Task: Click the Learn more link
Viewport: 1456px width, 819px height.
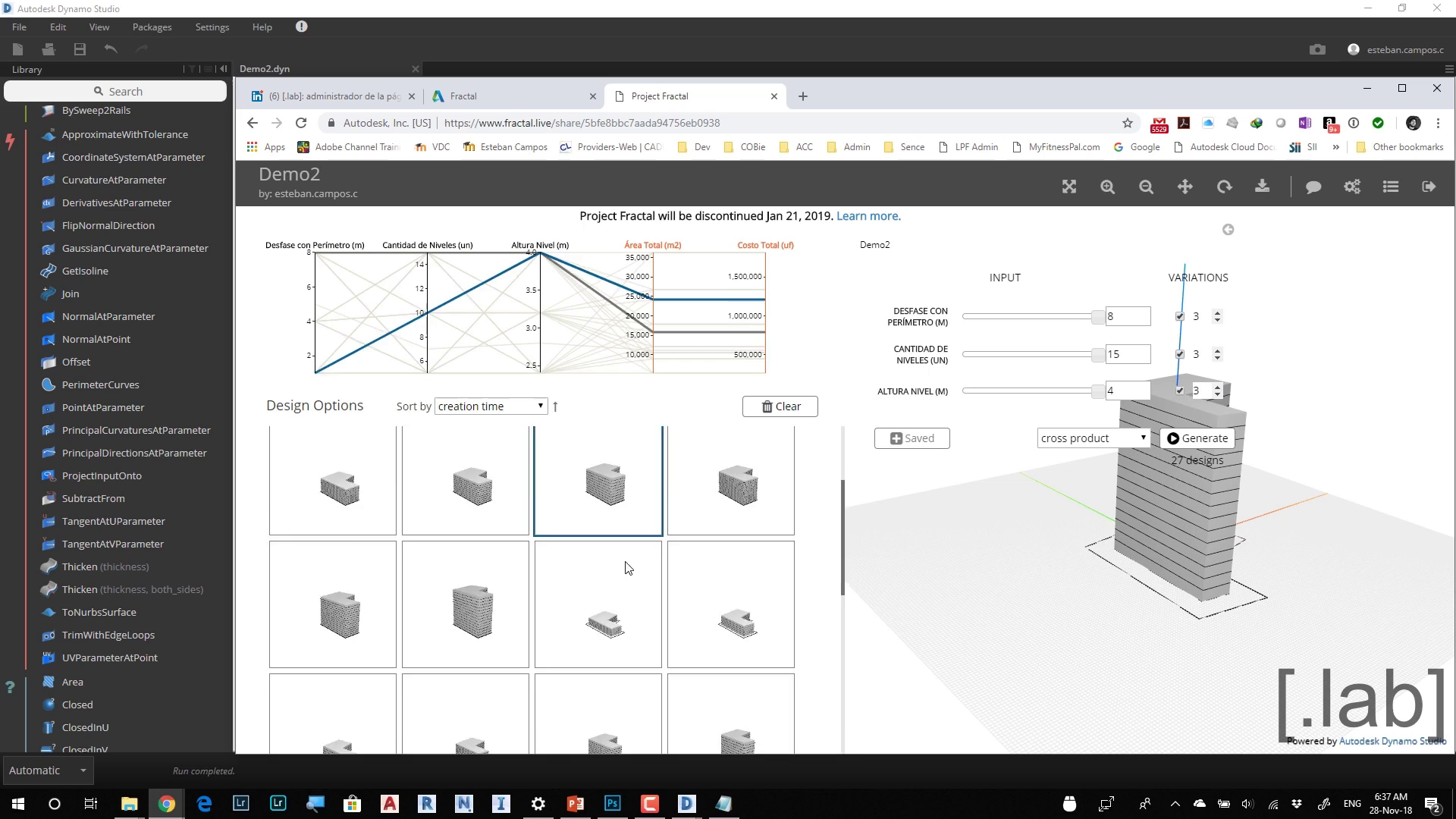Action: (868, 216)
